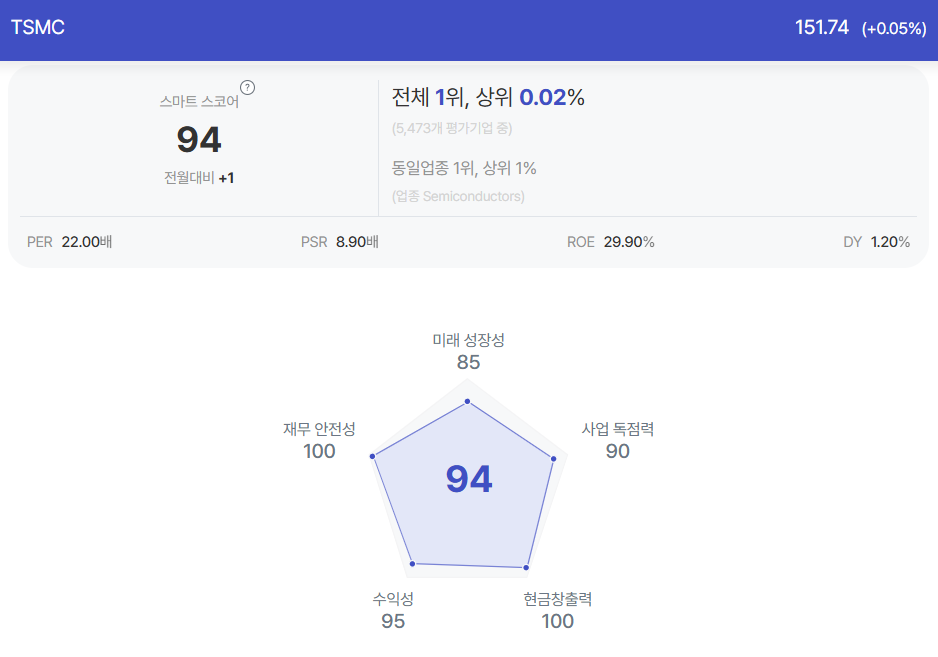Click the (+0.05%) price change label
Screen dimensions: 938x657
pyautogui.click(x=894, y=29)
